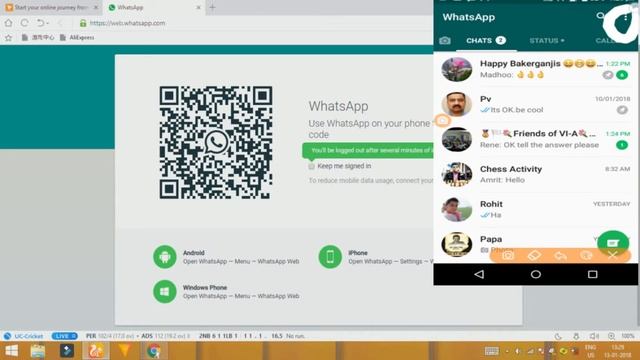Close the orange toolbar with the X icon
The height and width of the screenshot is (360, 640).
point(613,256)
